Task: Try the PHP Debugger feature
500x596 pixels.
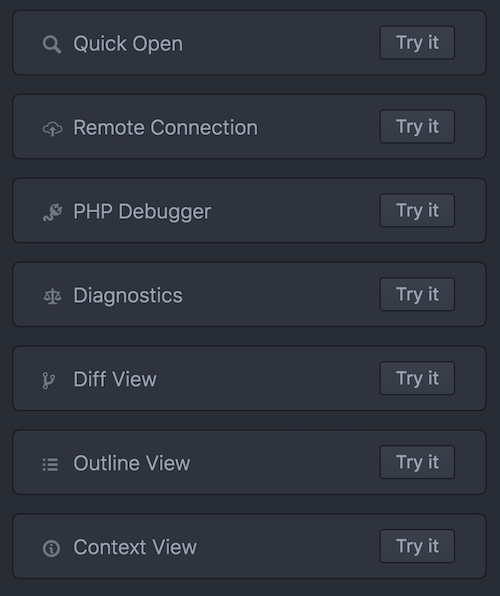Action: (x=417, y=211)
